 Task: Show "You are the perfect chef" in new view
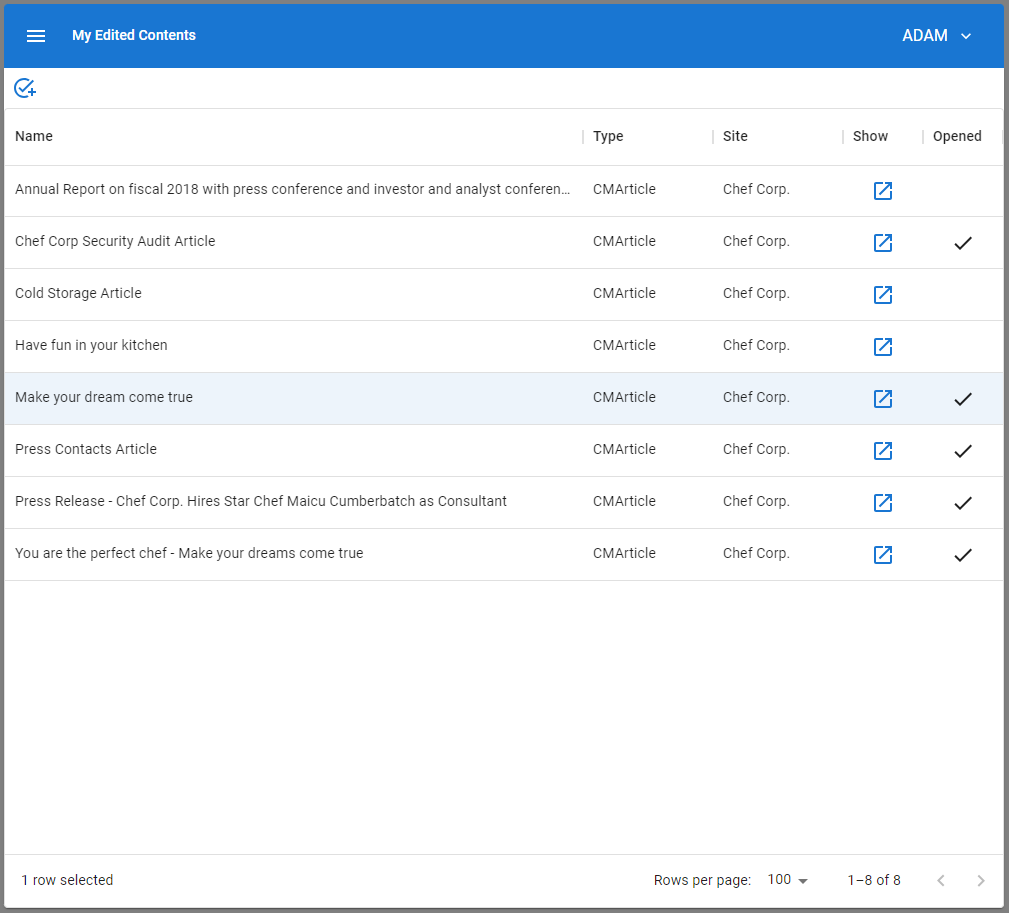coord(883,554)
